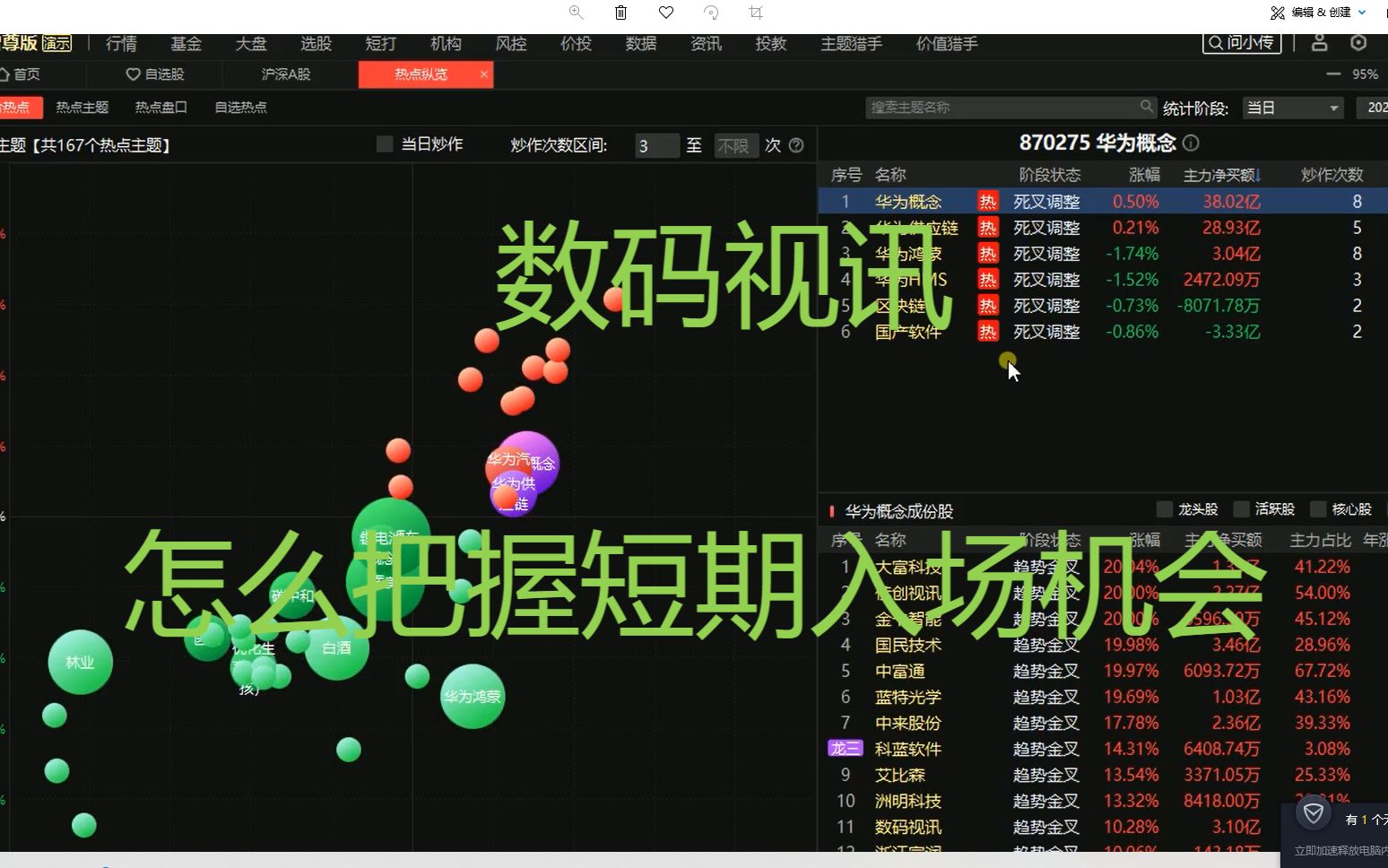Click the heart favorite icon
The width and height of the screenshot is (1388, 868).
666,13
